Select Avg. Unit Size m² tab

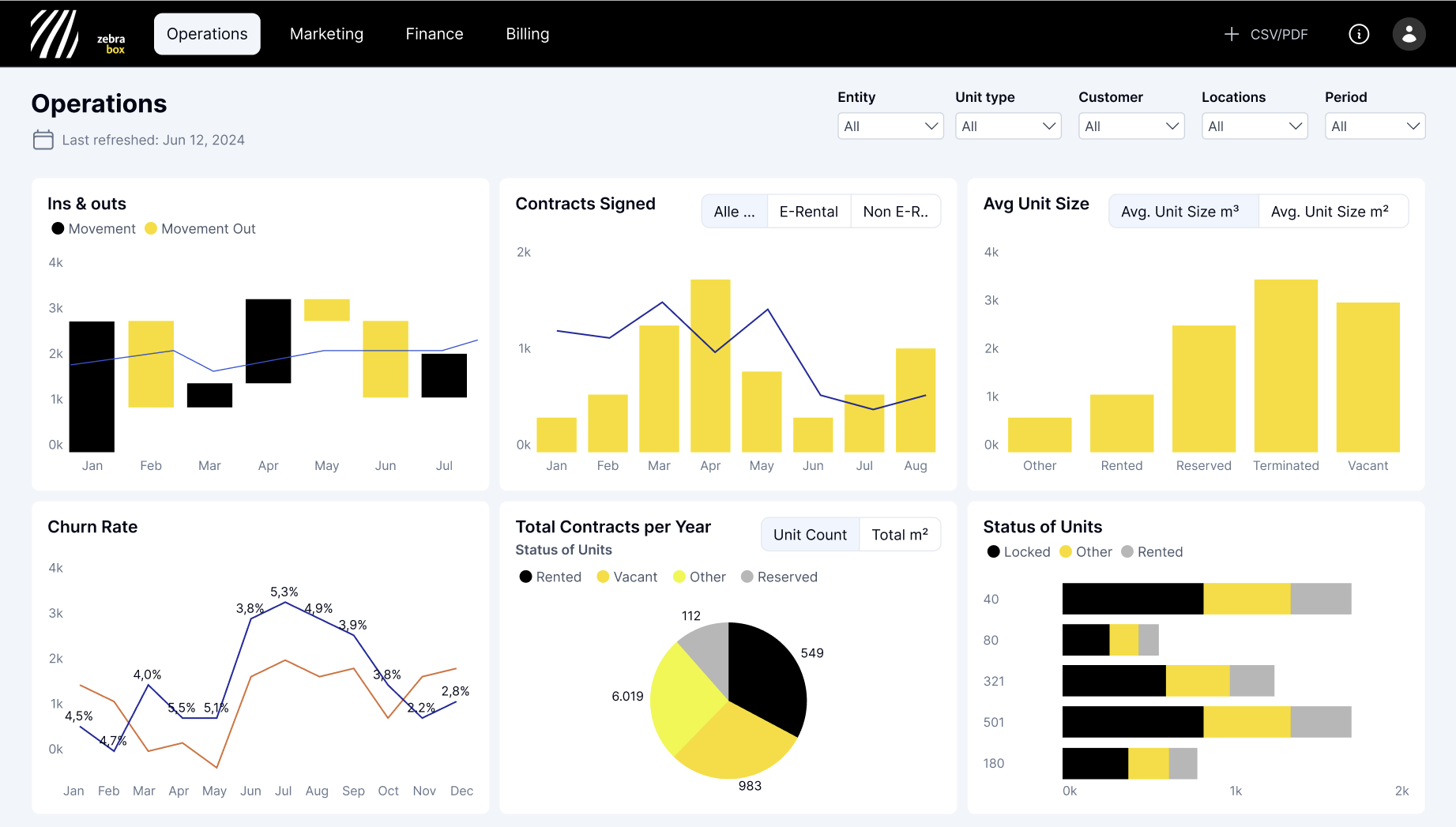pyautogui.click(x=1333, y=211)
